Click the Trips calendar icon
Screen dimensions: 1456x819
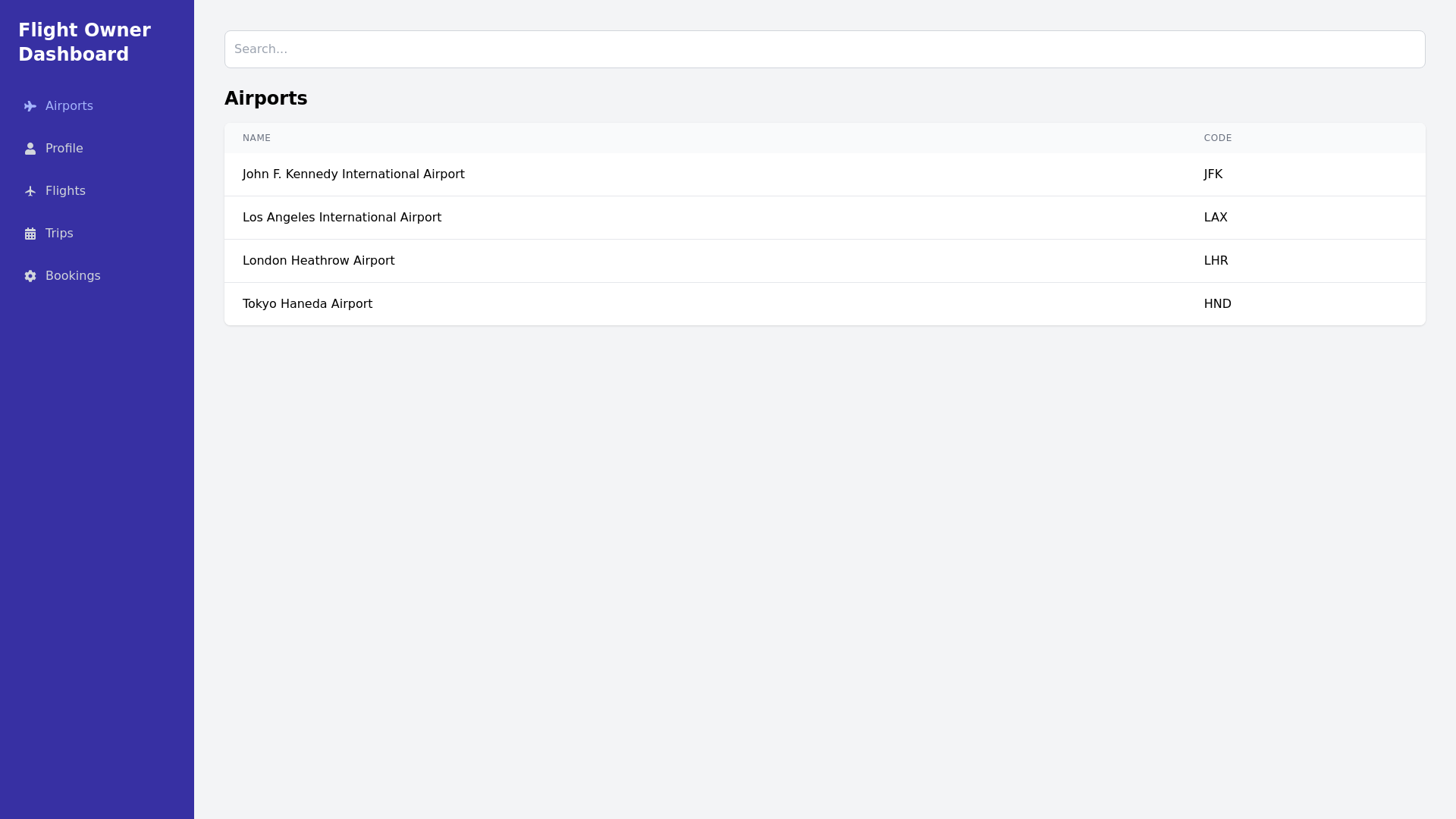30,234
